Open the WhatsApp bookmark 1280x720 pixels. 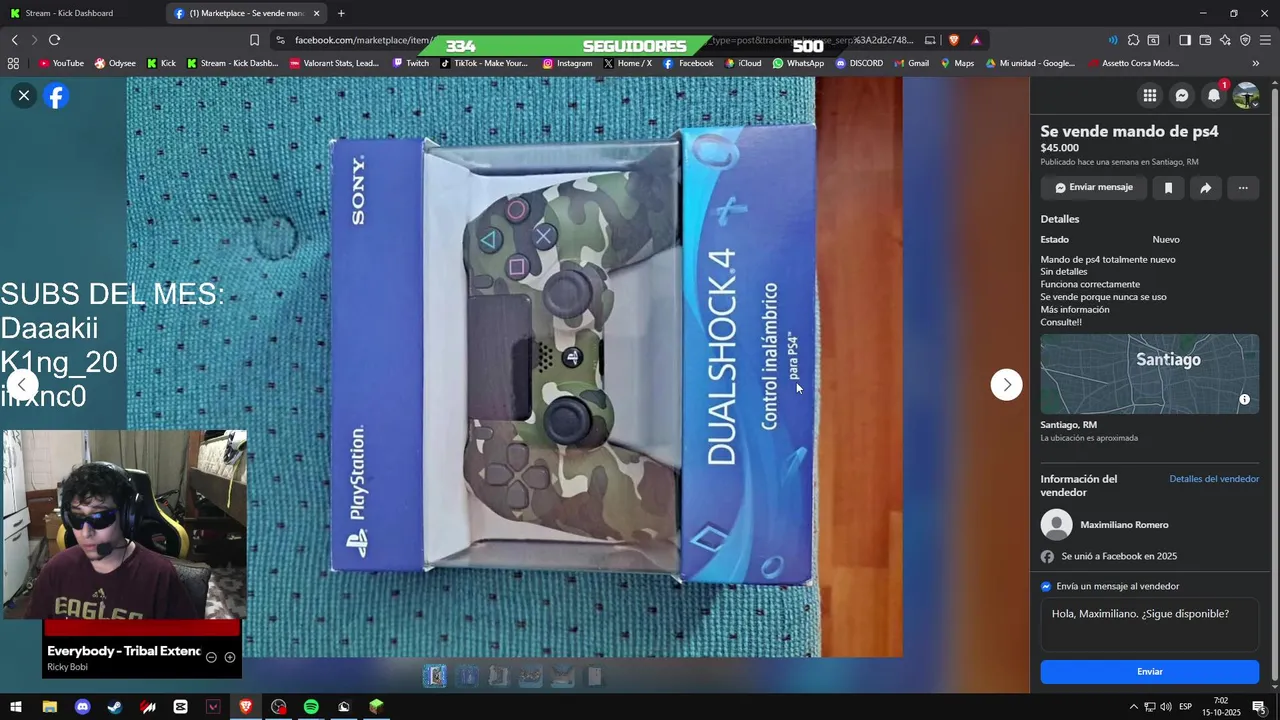coord(798,63)
